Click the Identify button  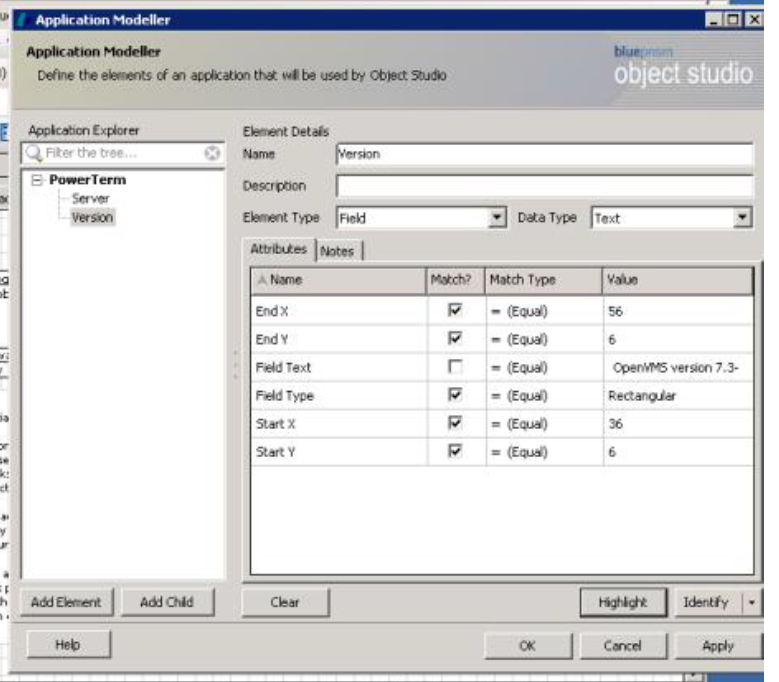coord(705,603)
